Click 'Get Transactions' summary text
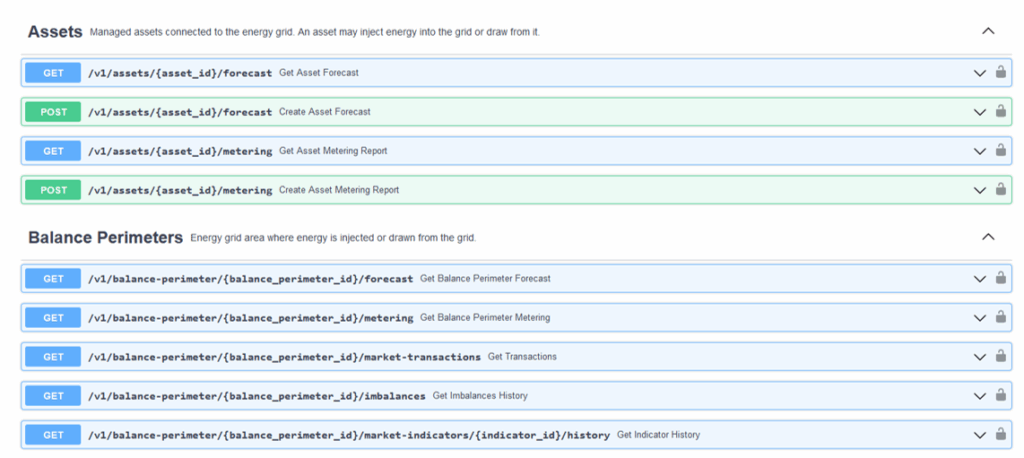Image resolution: width=1024 pixels, height=458 pixels. point(522,357)
